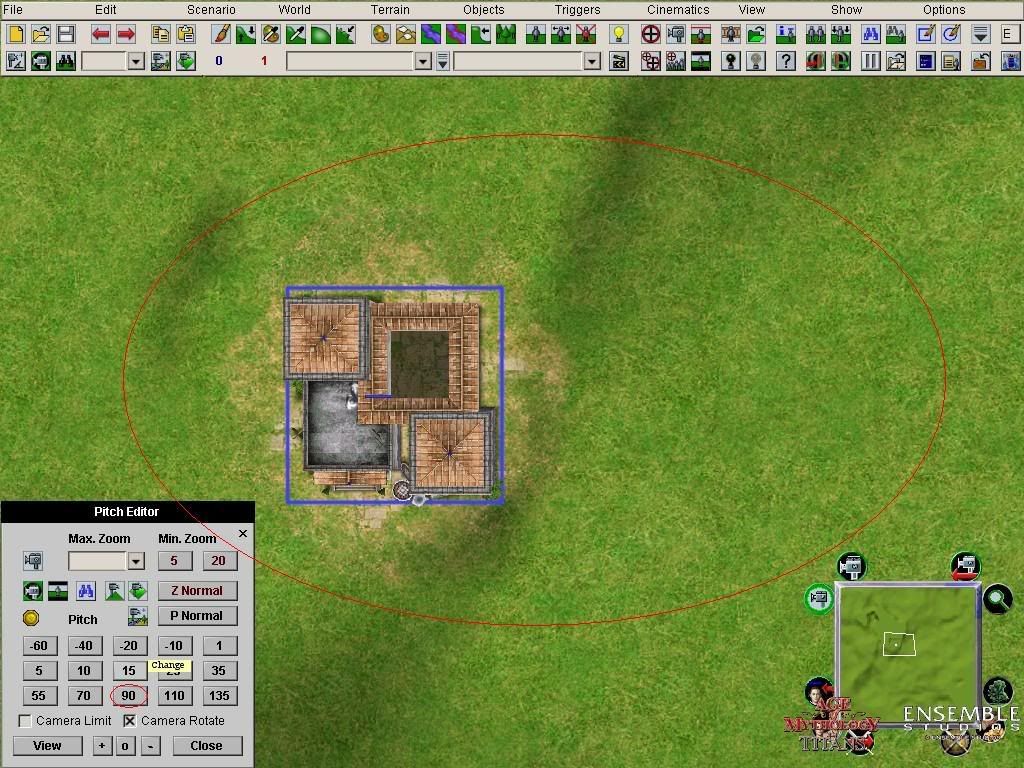Click the gold coin icon beside Pitch
The image size is (1024, 768).
(31, 618)
